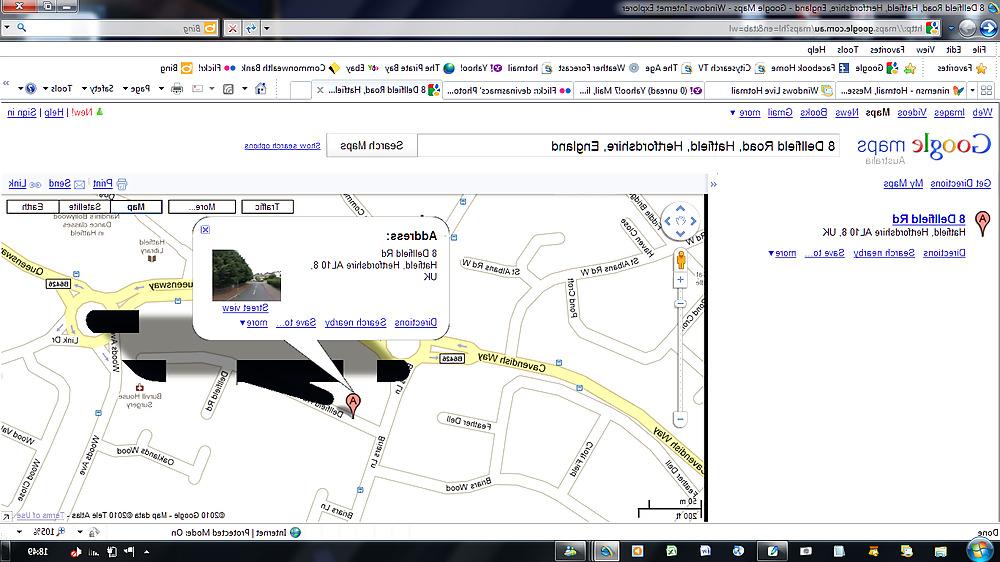Click the map pan control compass
1000x562 pixels.
pos(680,221)
